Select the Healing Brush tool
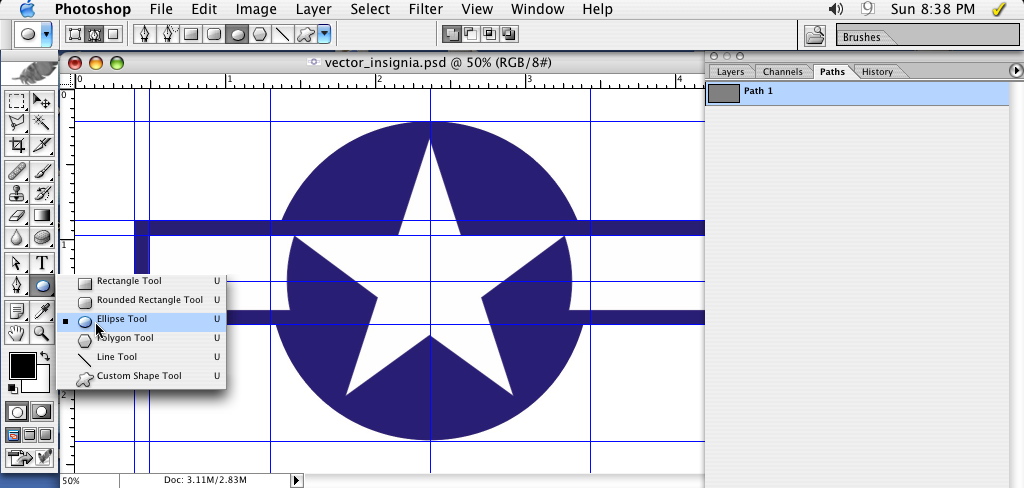This screenshot has height=488, width=1024. (x=16, y=172)
